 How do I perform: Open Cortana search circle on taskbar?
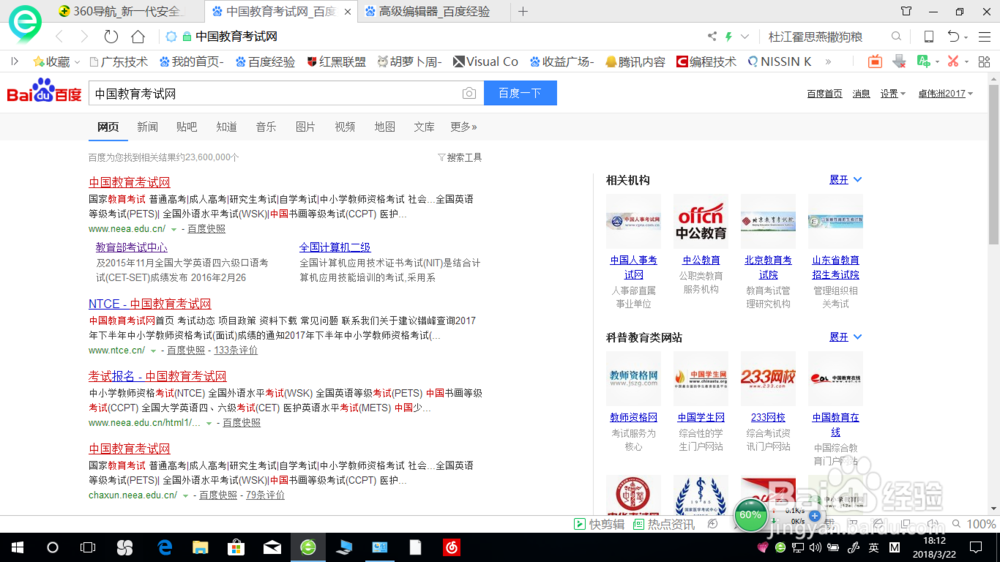(x=52, y=547)
